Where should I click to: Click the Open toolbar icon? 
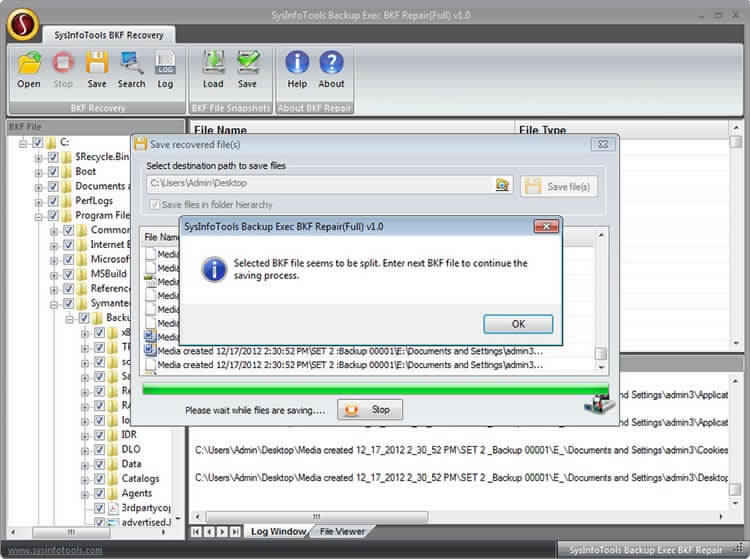click(29, 70)
